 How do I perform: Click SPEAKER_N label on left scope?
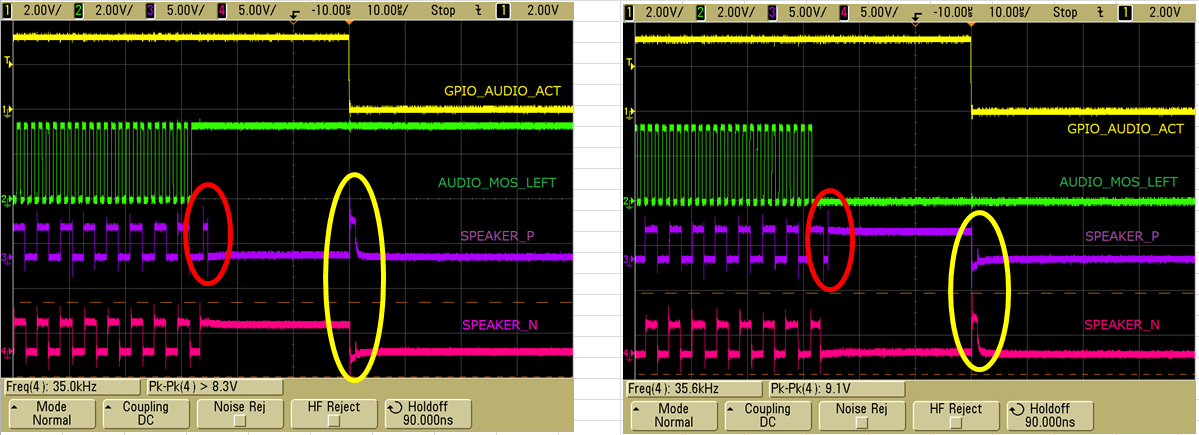point(499,326)
